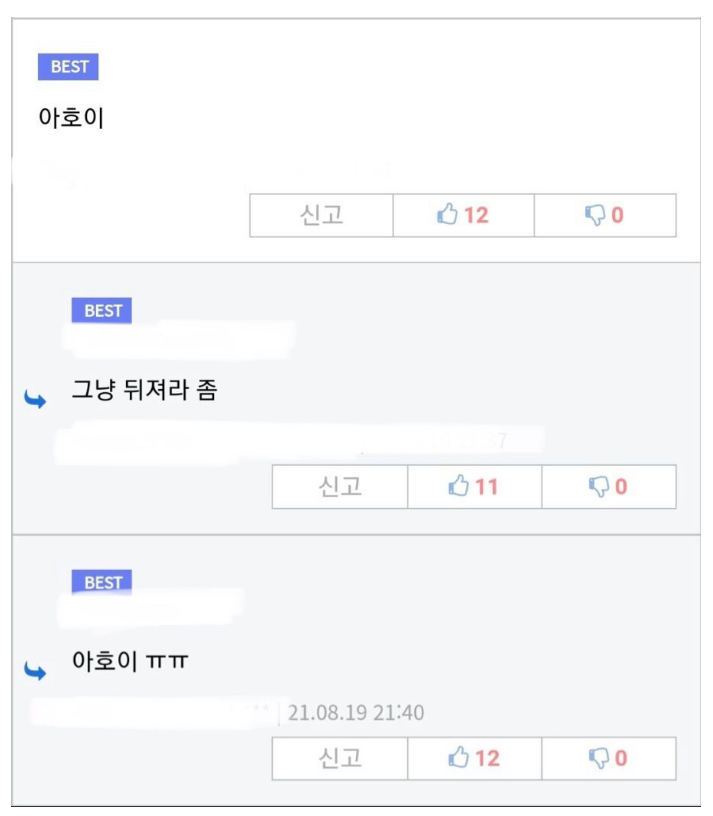Select the top comment text '아호이'

click(71, 118)
